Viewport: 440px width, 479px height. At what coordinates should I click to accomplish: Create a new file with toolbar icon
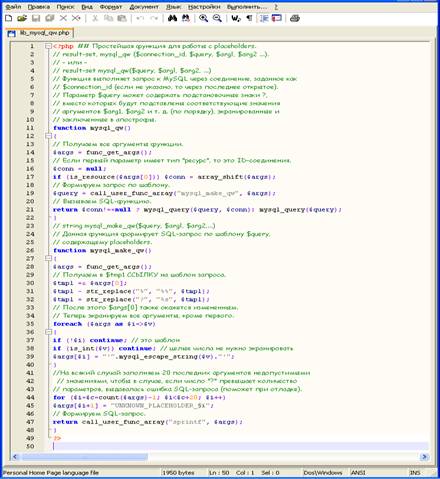click(9, 18)
